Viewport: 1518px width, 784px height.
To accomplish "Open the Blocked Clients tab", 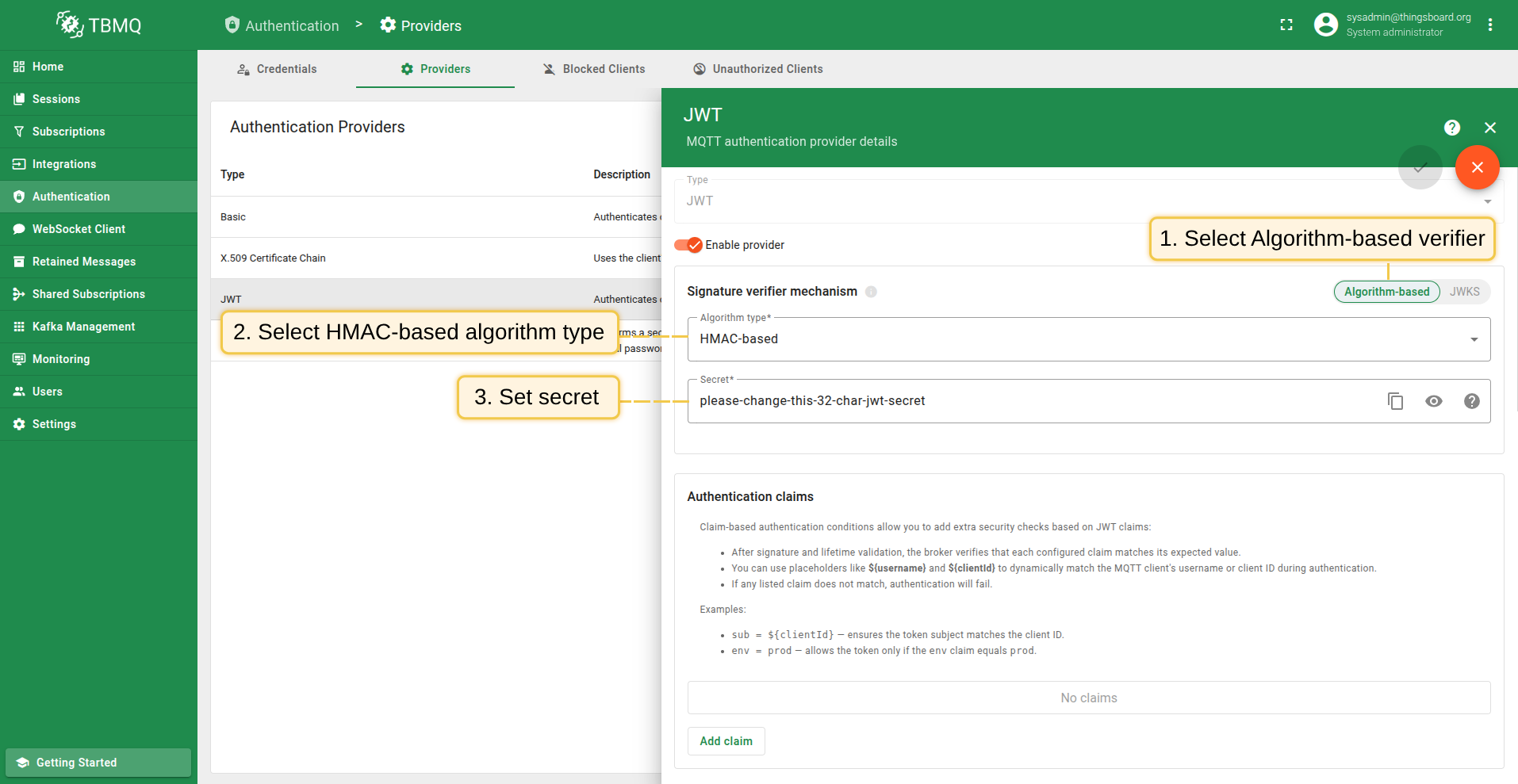I will coord(594,69).
